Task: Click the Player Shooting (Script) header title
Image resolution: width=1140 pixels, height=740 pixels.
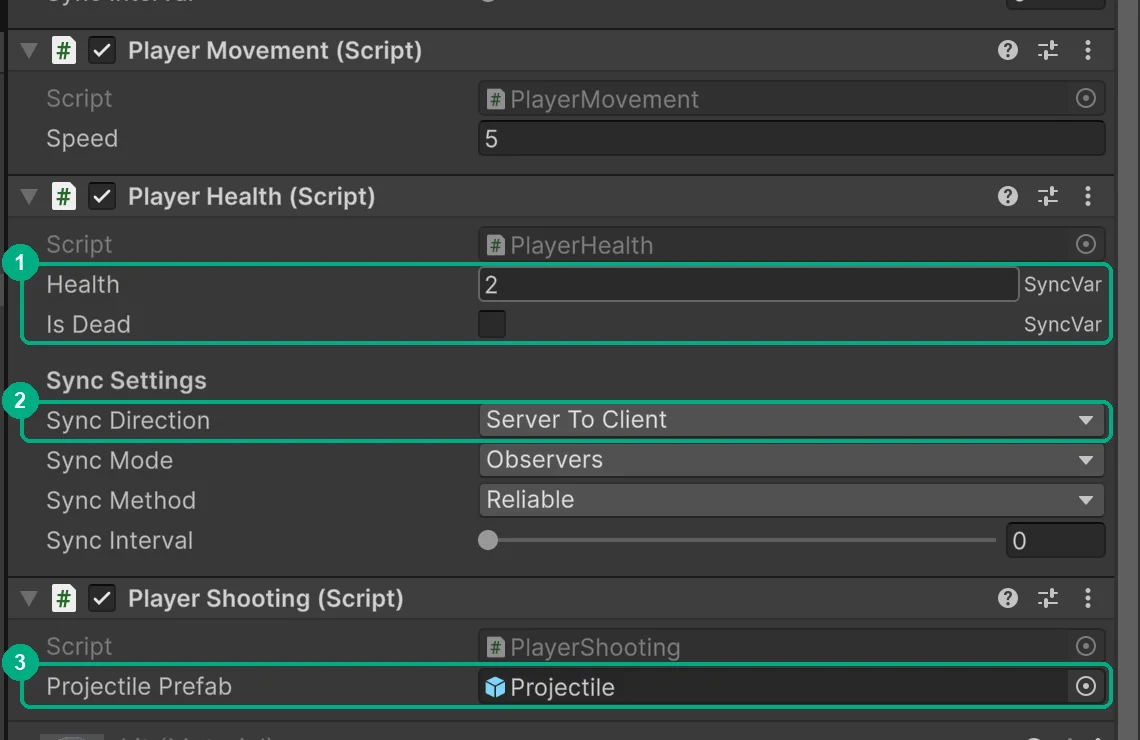Action: click(x=265, y=599)
